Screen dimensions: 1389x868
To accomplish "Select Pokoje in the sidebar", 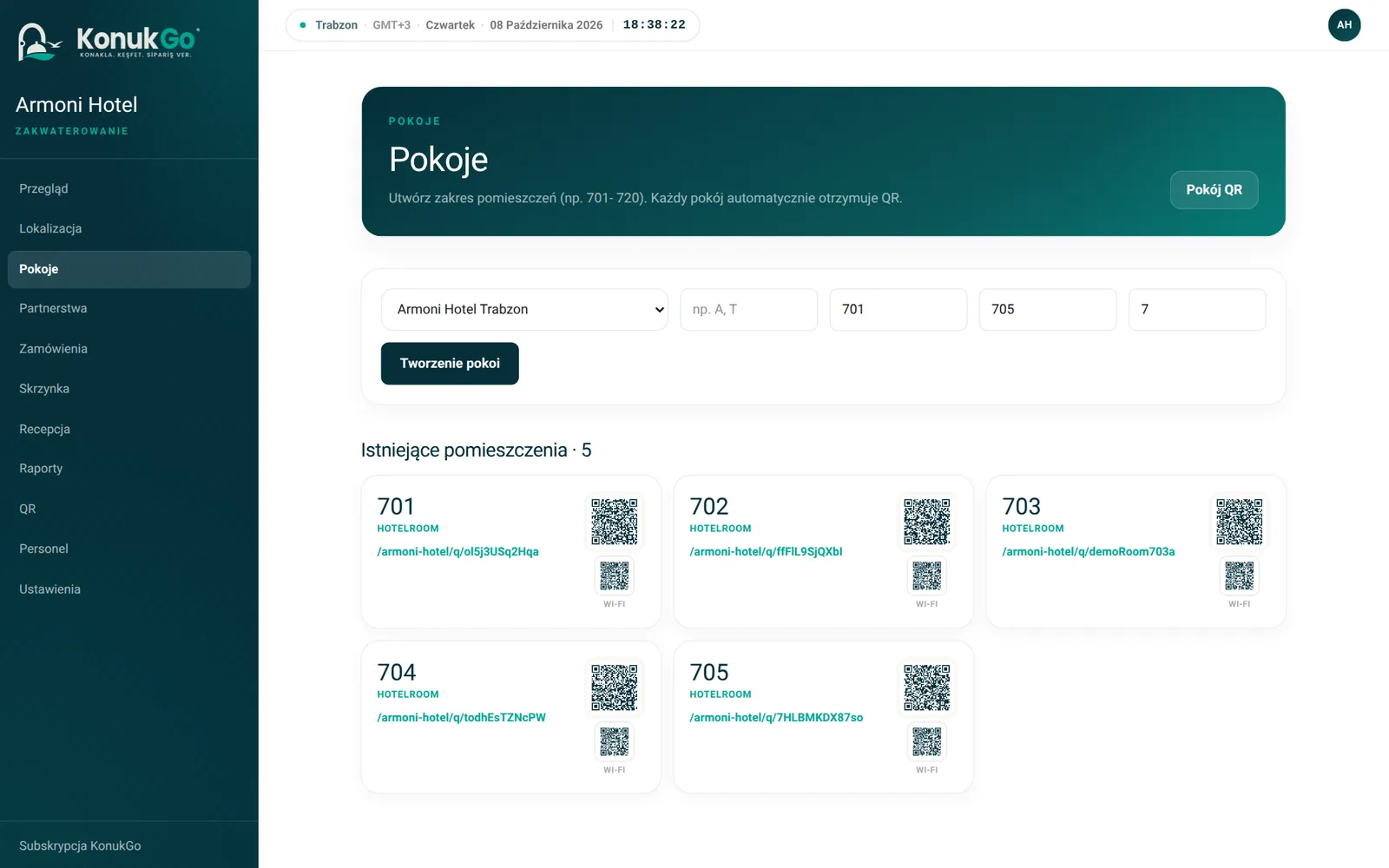I will 129,269.
